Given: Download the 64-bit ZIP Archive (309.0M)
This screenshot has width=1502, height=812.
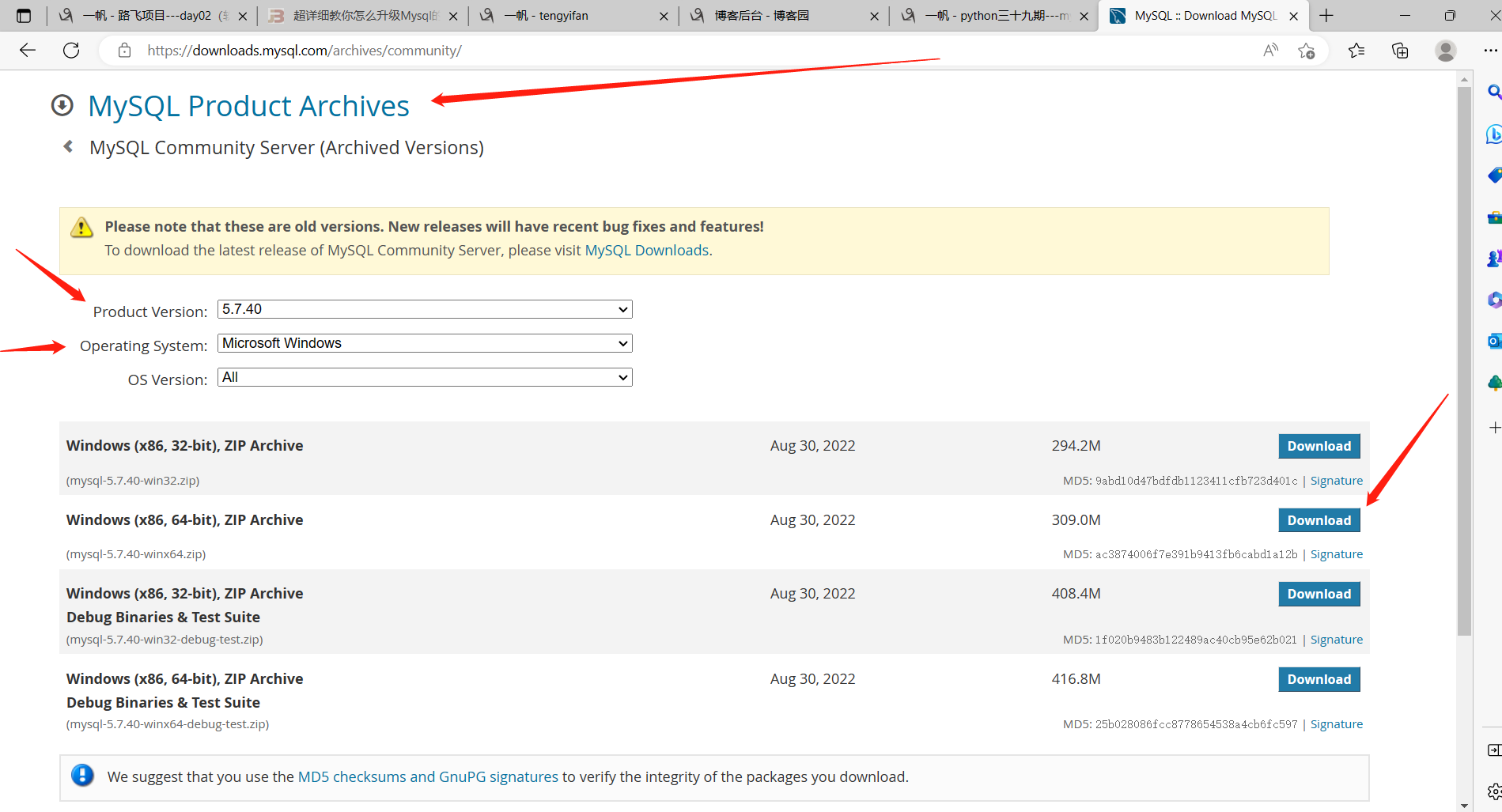Looking at the screenshot, I should tap(1319, 520).
